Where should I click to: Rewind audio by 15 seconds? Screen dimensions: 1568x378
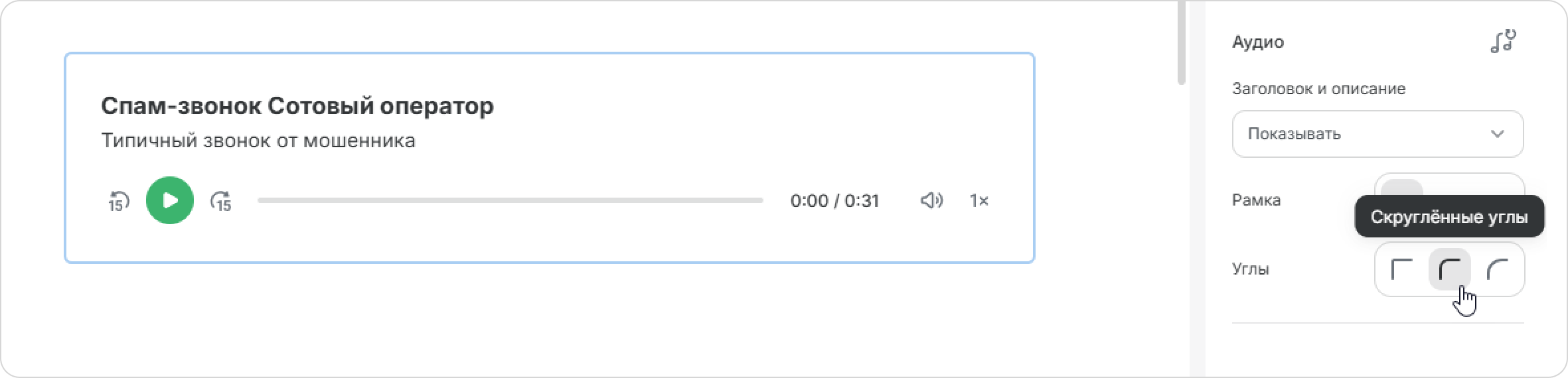[118, 201]
